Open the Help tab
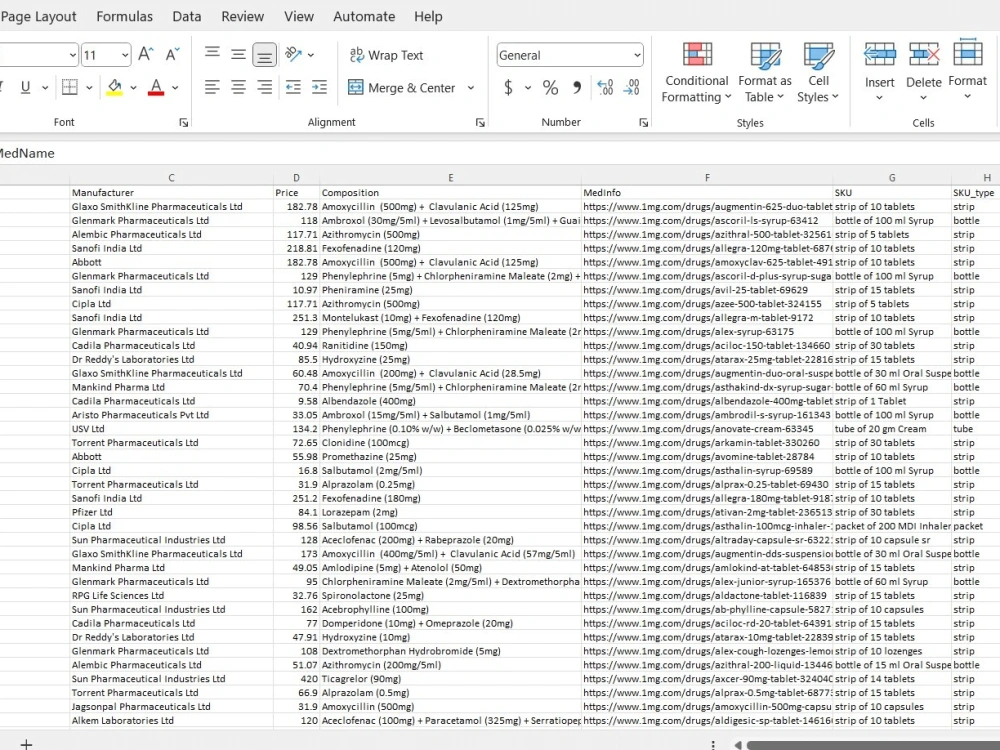This screenshot has height=750, width=1000. [428, 17]
